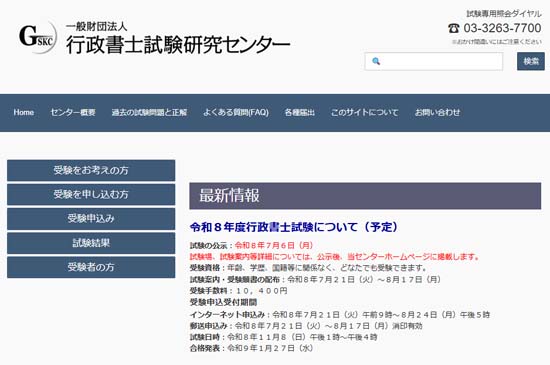
Task: Click the 試験日時 令和8年11月8日 line
Action: 283,337
